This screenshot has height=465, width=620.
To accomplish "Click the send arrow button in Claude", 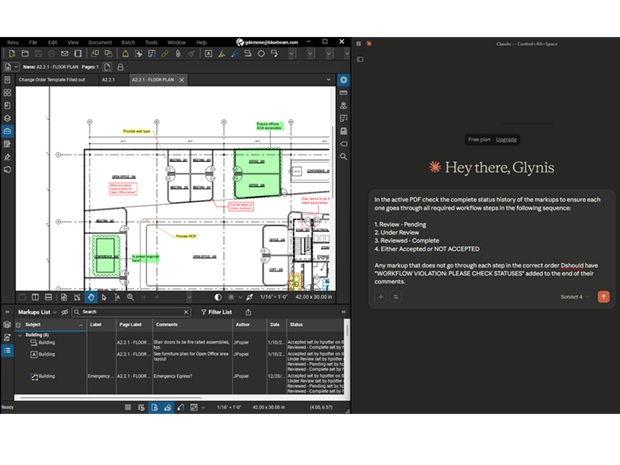I will tap(603, 297).
